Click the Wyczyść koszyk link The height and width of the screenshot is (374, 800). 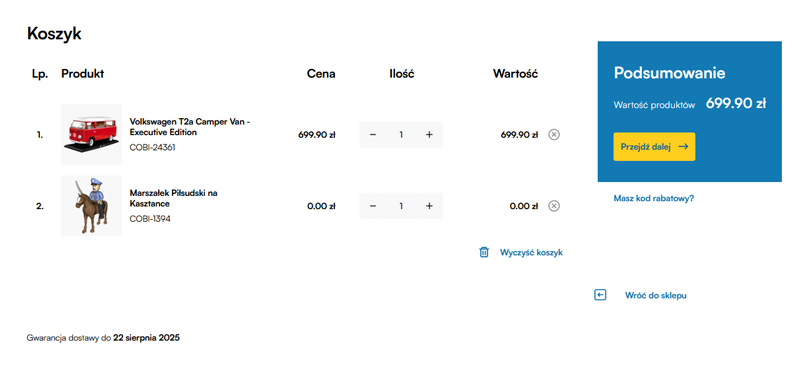coord(531,253)
